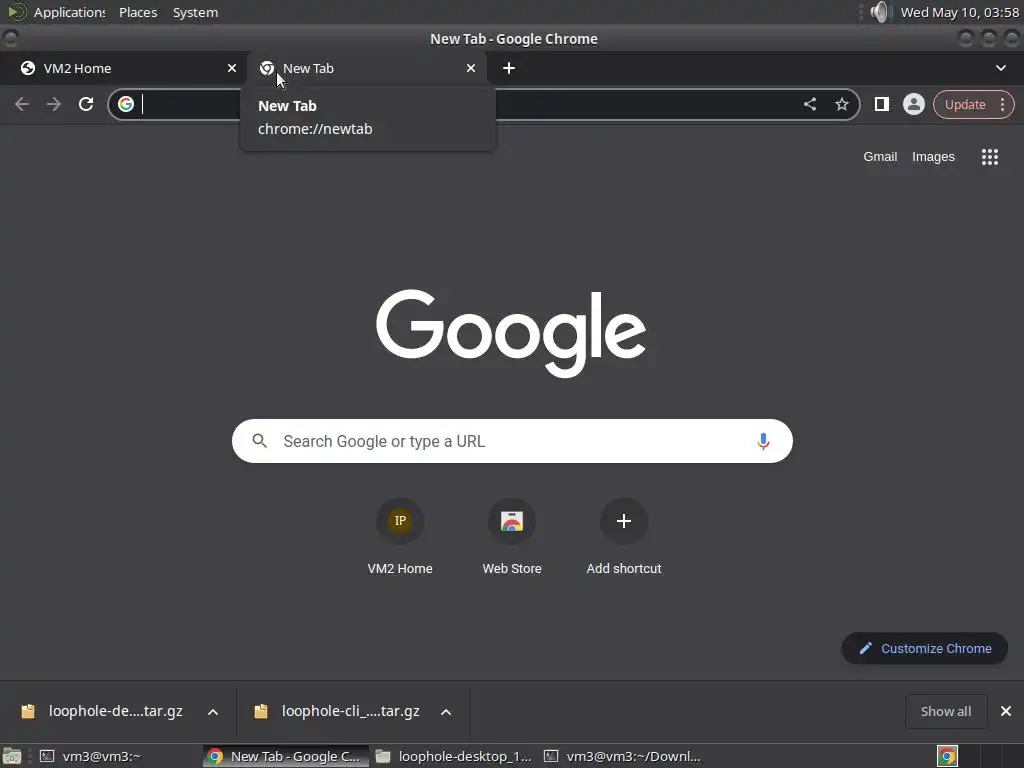The width and height of the screenshot is (1024, 768).
Task: Switch to vm3@vm3:~/Downl... terminal in taskbar
Action: point(622,756)
